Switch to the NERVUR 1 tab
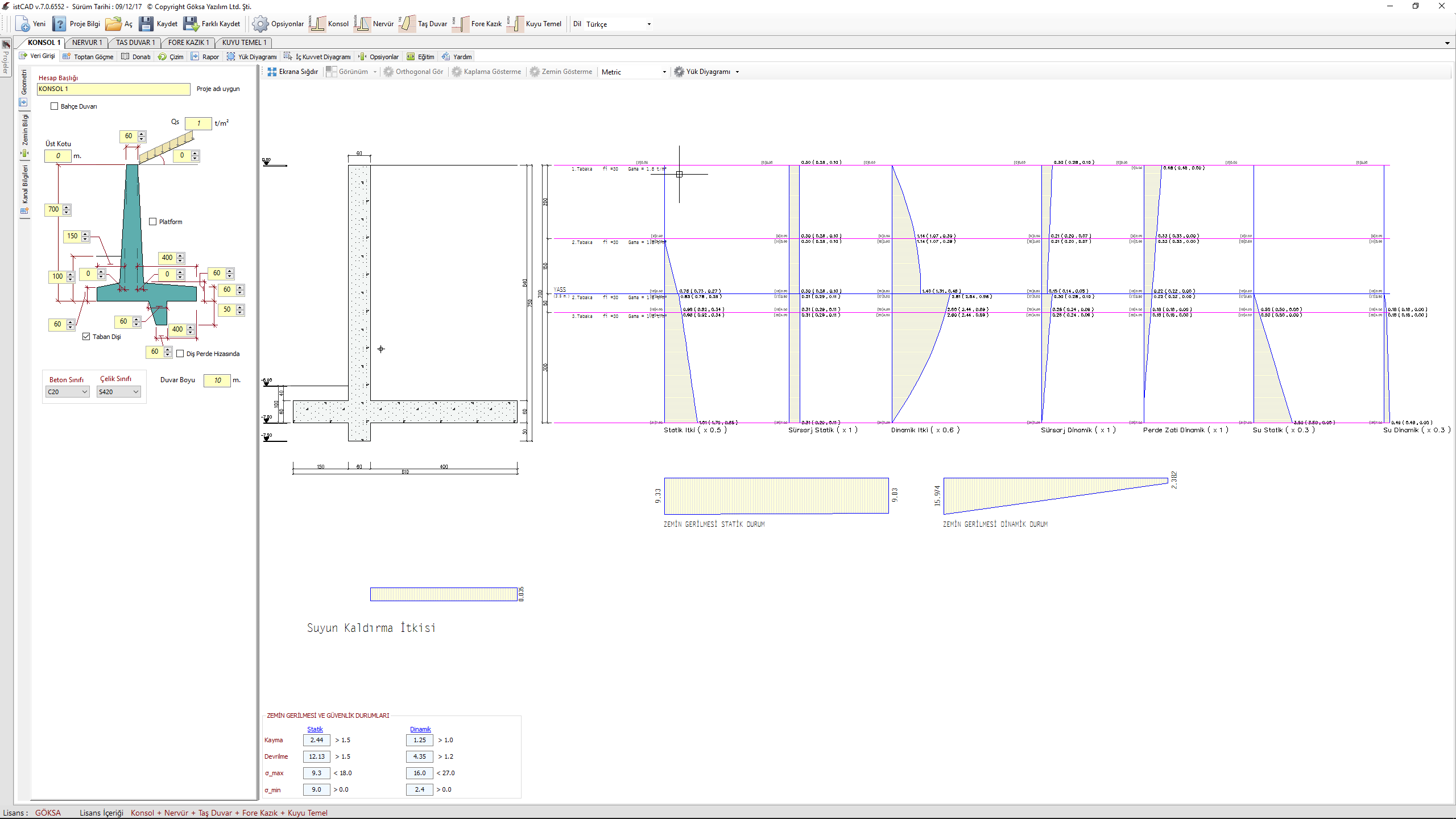Viewport: 1456px width, 819px height. coord(87,43)
